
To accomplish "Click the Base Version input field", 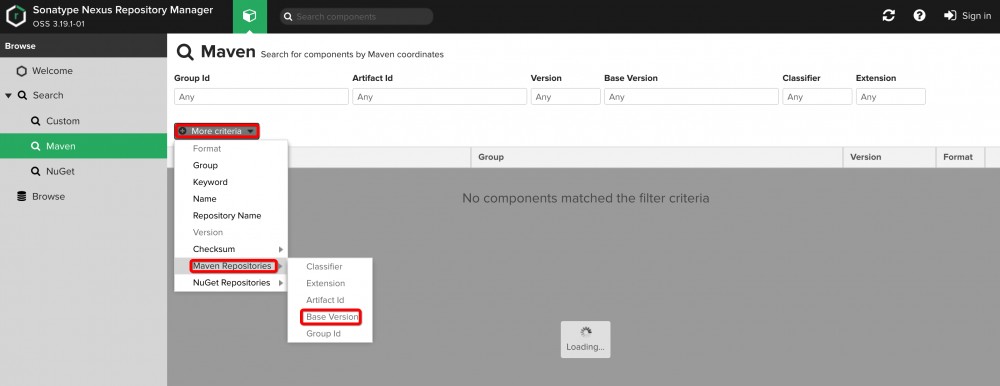I will pyautogui.click(x=691, y=97).
